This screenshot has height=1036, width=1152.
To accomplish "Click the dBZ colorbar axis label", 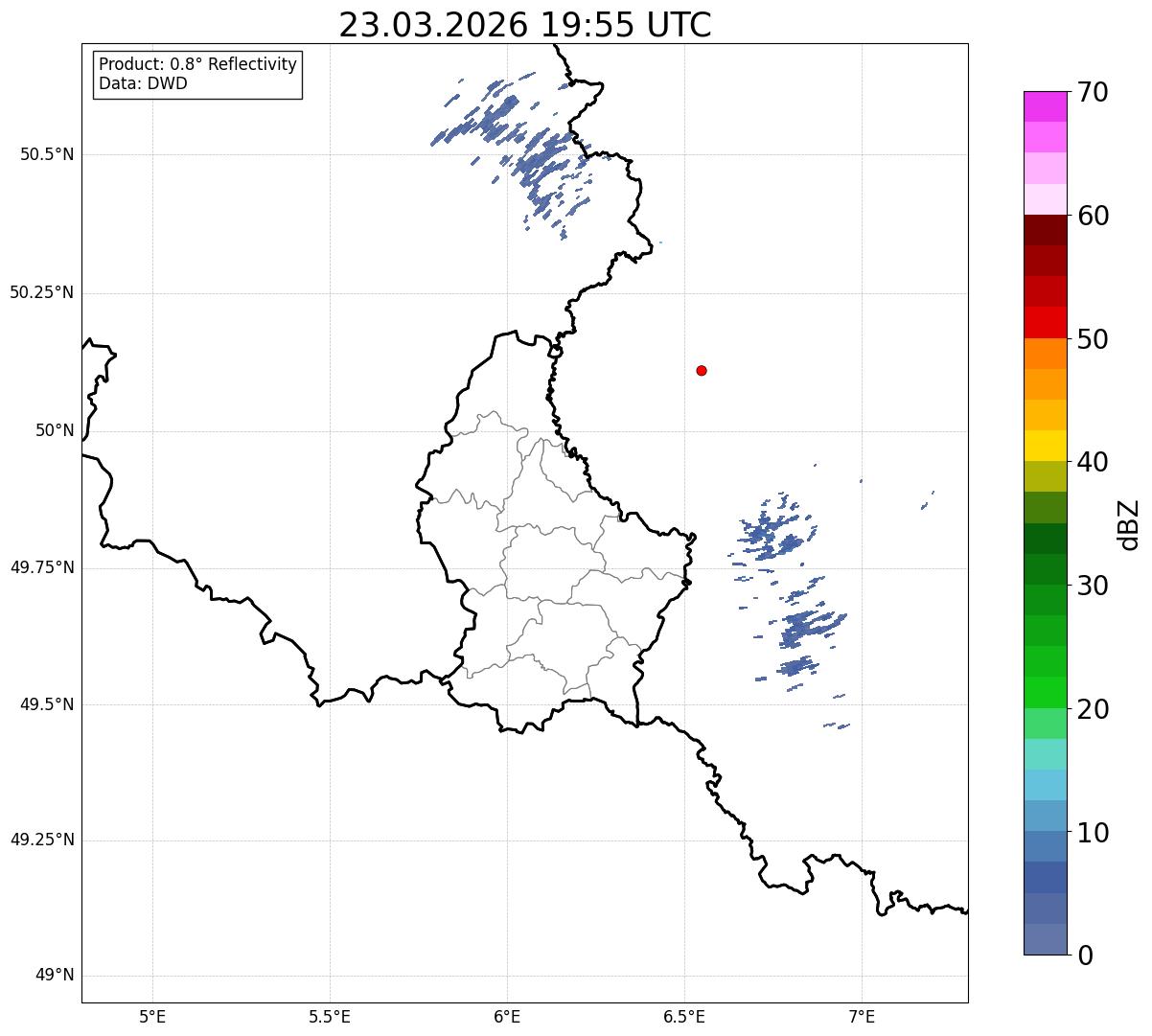I will pos(1129,524).
